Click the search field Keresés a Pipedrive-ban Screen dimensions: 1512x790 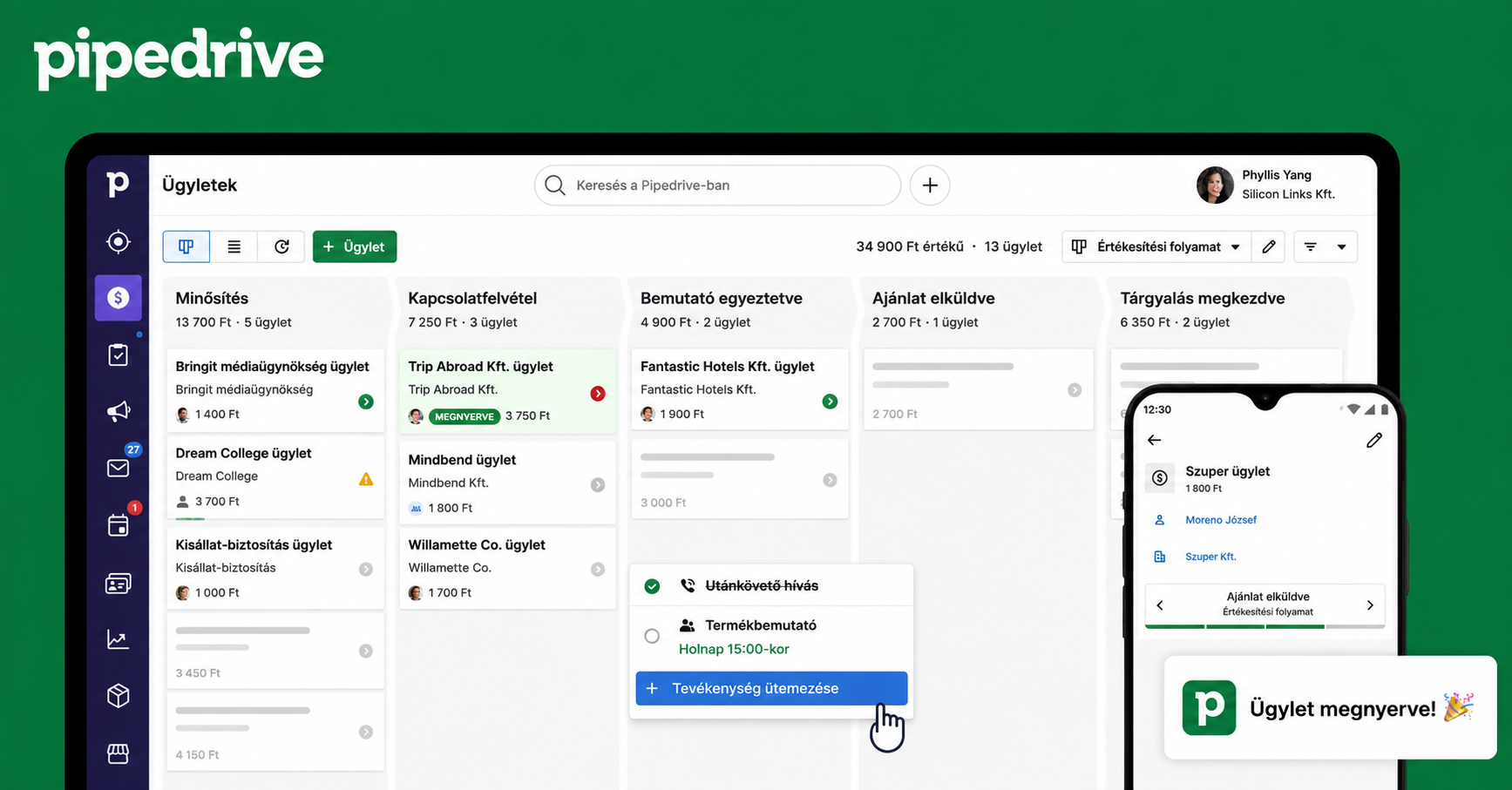(x=717, y=186)
